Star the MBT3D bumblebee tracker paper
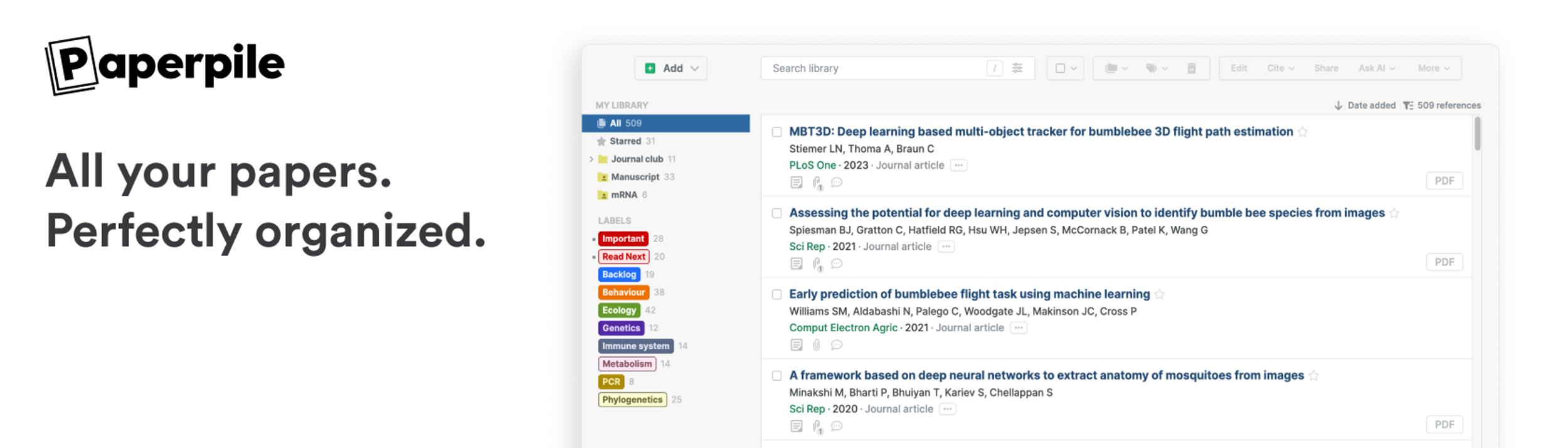Viewport: 1568px width, 448px height. click(x=1303, y=132)
